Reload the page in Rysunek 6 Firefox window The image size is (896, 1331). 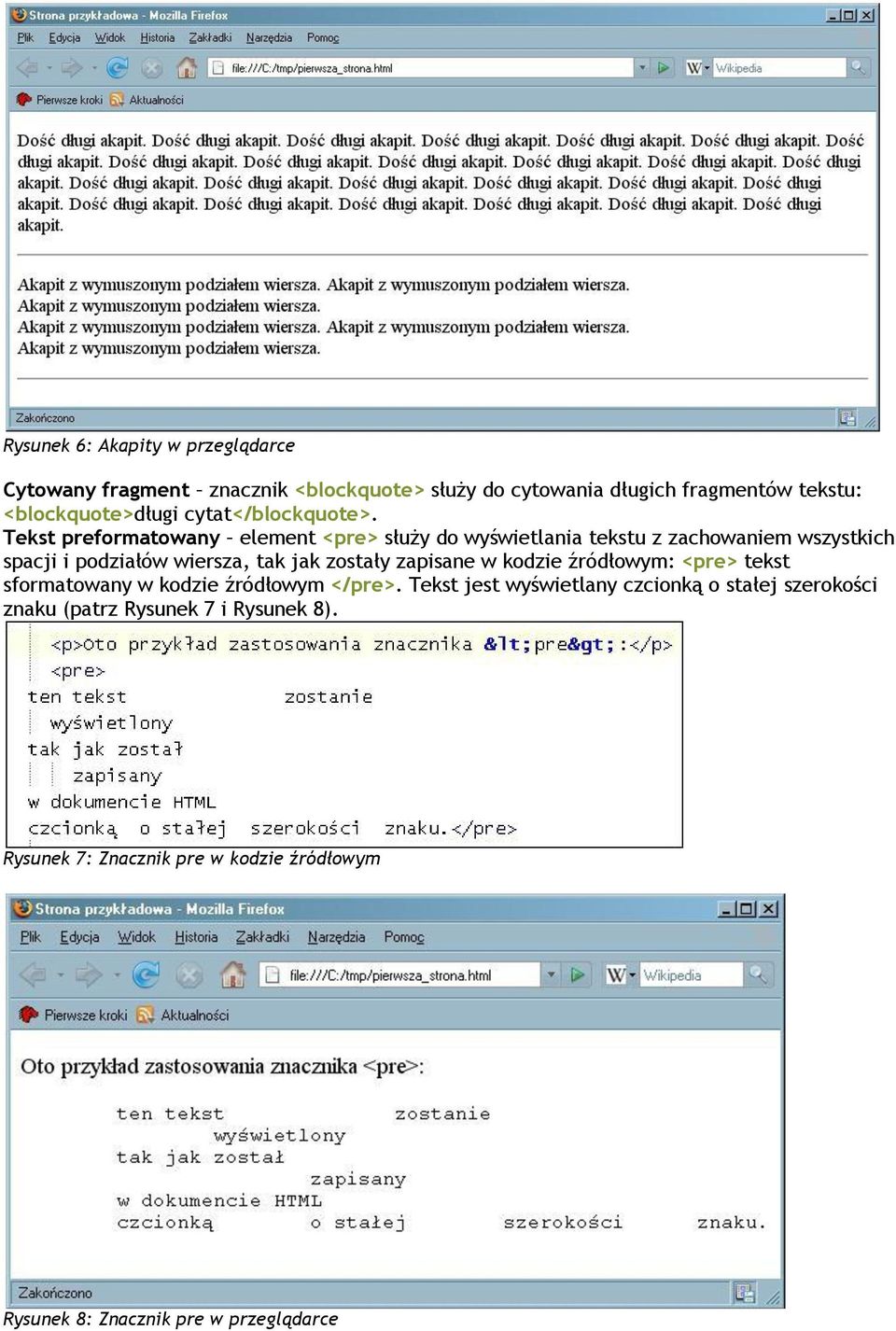118,68
